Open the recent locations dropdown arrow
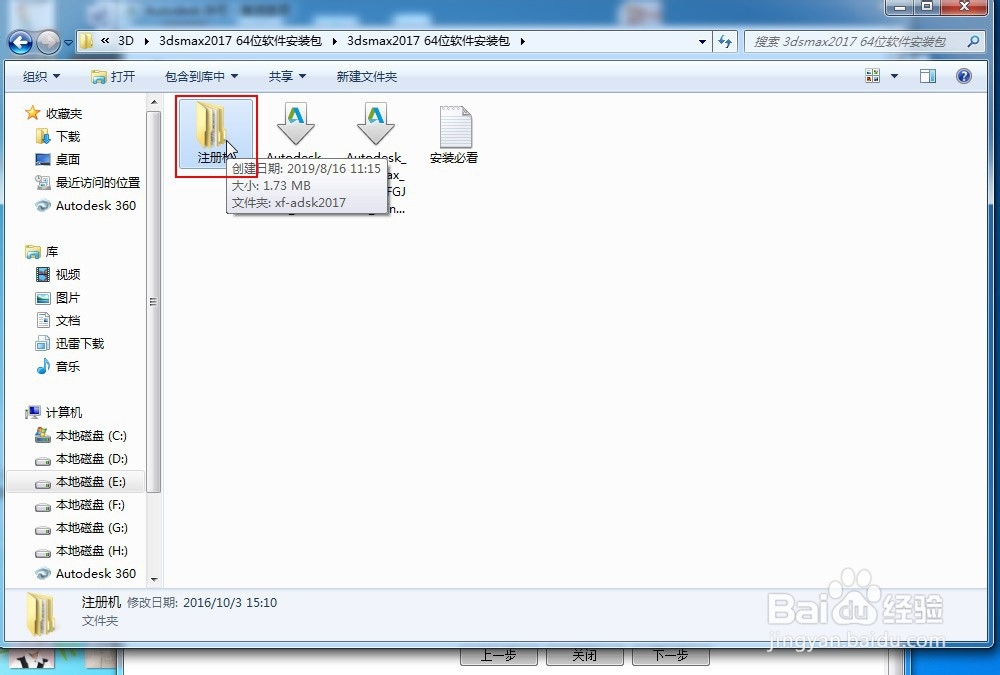The height and width of the screenshot is (675, 1000). [x=68, y=43]
